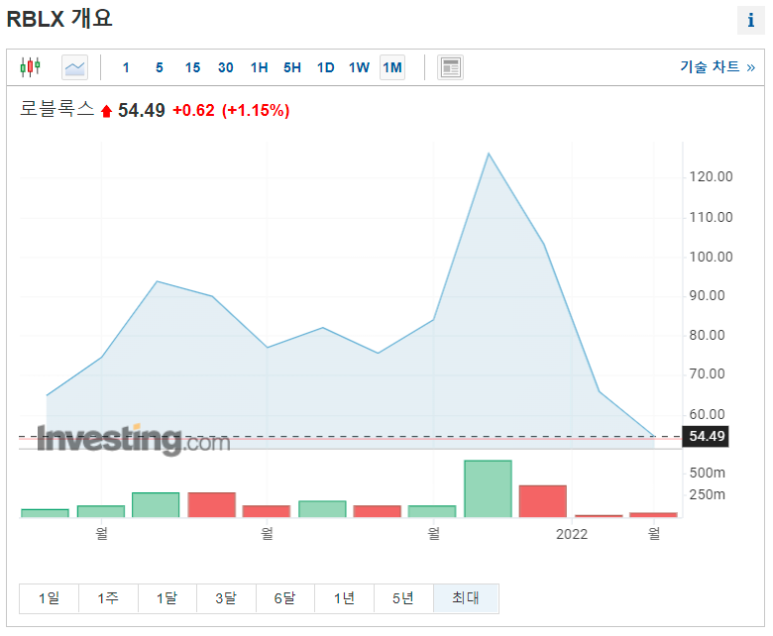This screenshot has height=636, width=773.
Task: Select 1D interval
Action: click(x=326, y=68)
